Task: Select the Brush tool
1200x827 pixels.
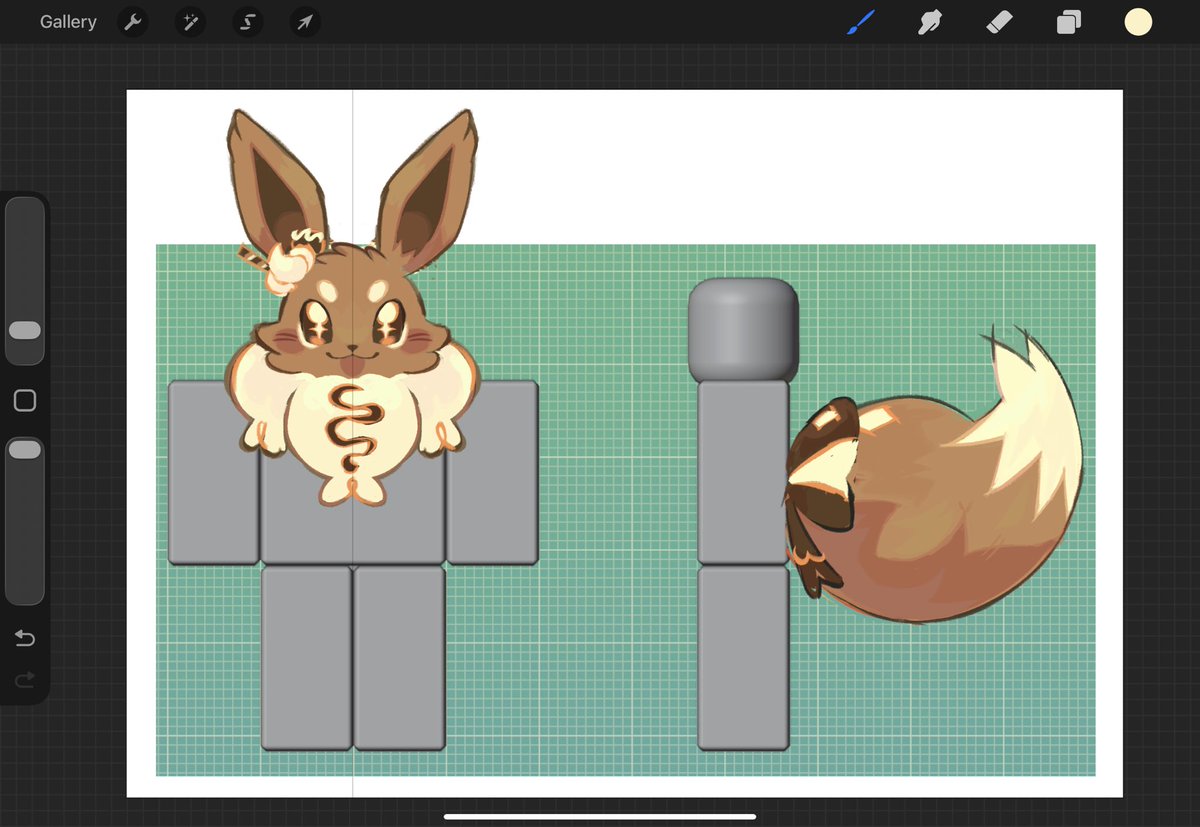Action: 861,22
